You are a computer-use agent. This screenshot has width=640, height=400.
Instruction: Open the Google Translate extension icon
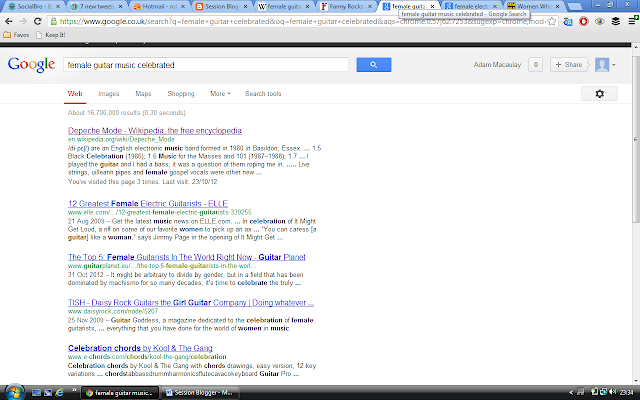click(568, 22)
